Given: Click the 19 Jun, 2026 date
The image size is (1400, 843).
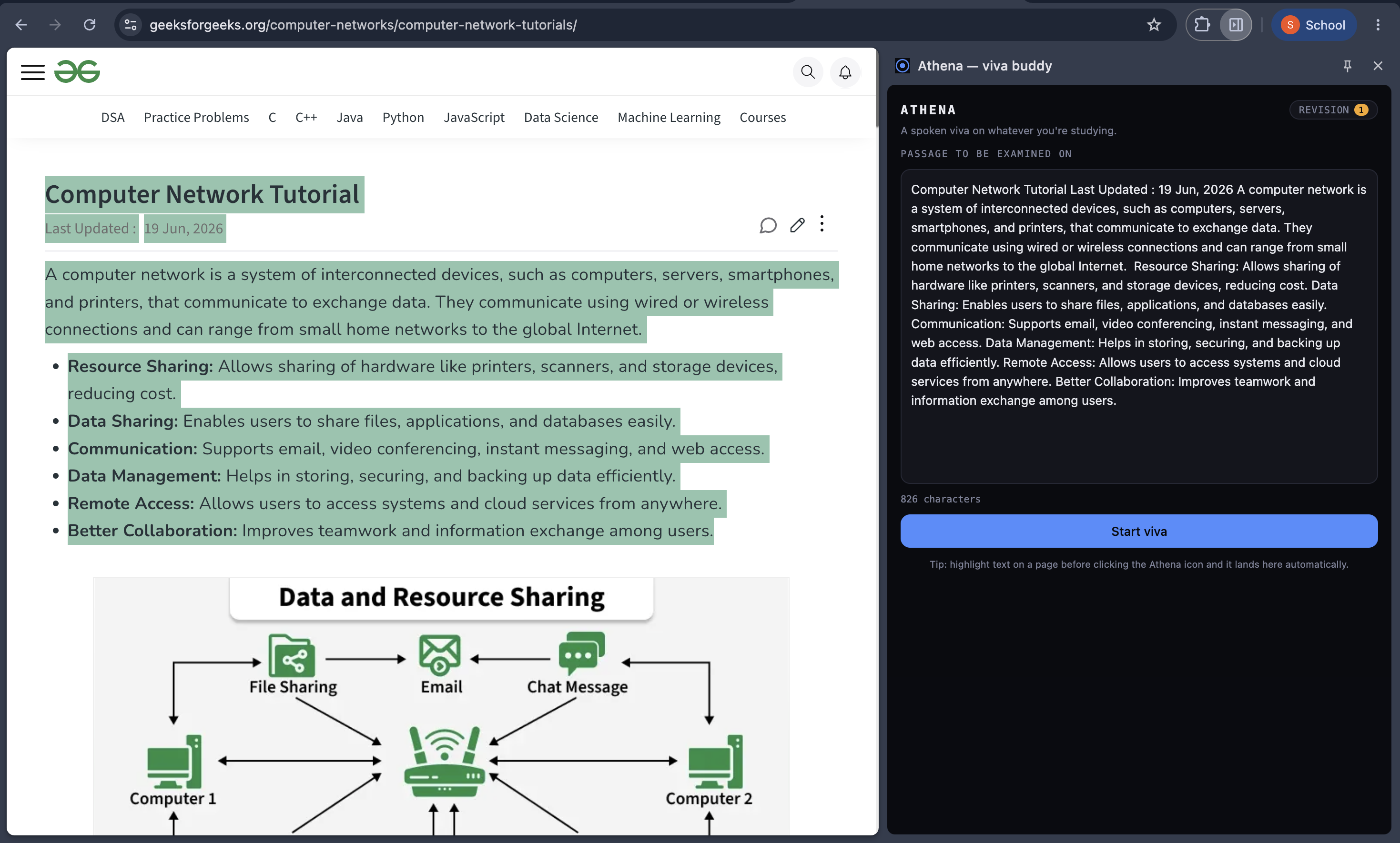Looking at the screenshot, I should tap(183, 228).
